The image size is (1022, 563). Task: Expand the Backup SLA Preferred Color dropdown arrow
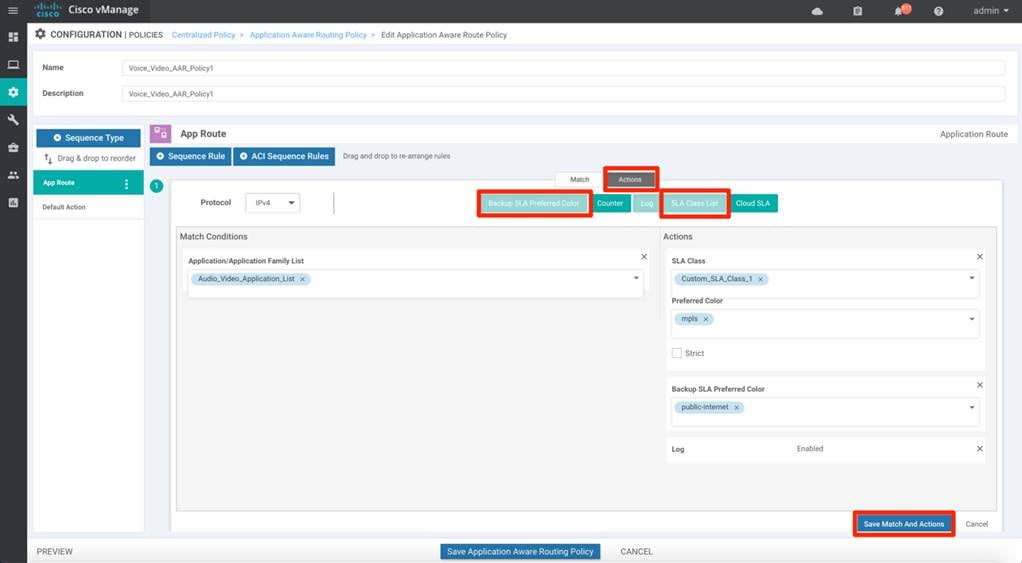click(x=972, y=407)
